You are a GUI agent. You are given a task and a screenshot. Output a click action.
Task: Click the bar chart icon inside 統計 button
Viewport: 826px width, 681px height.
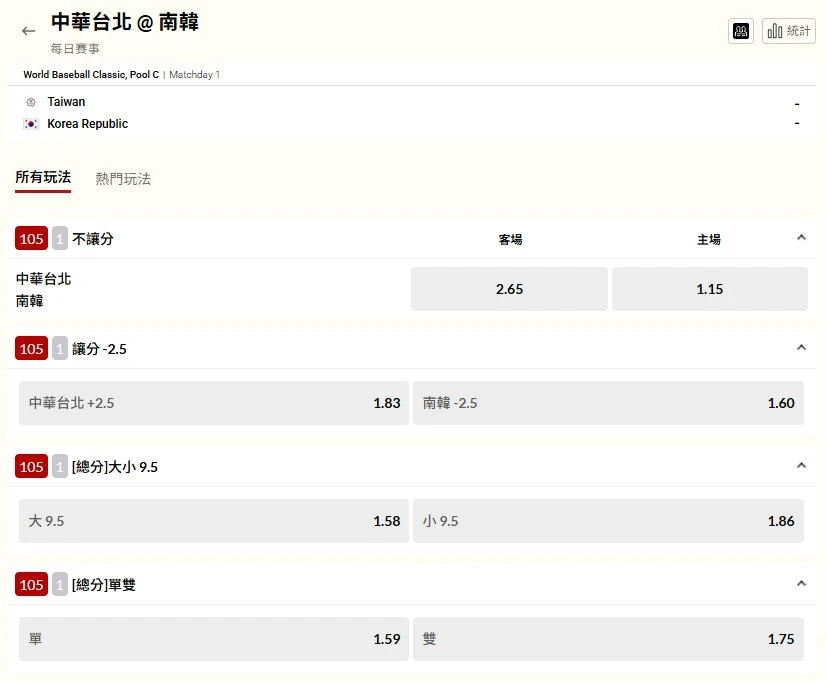(x=777, y=31)
